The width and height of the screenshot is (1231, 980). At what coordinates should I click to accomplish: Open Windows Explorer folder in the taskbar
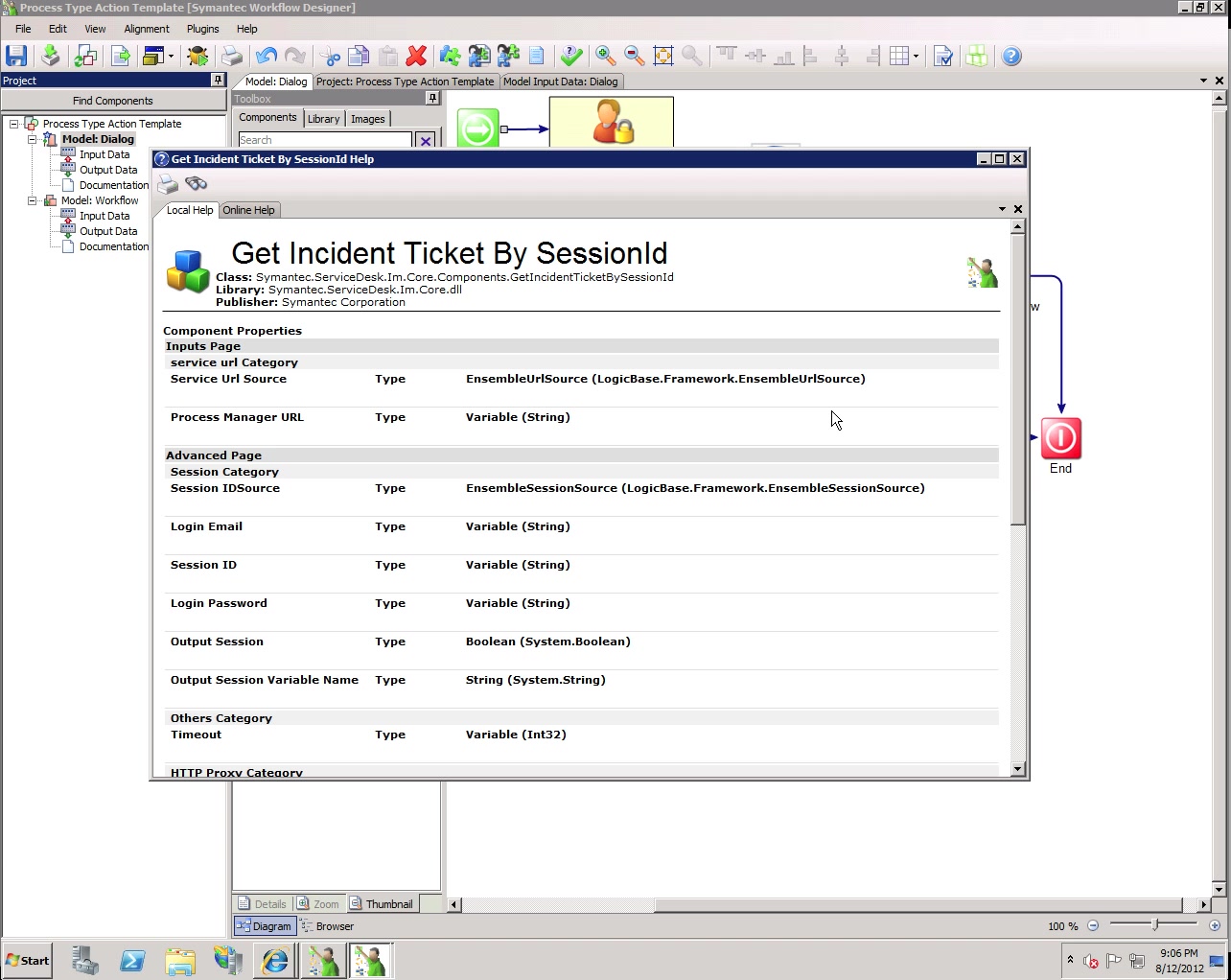coord(180,960)
